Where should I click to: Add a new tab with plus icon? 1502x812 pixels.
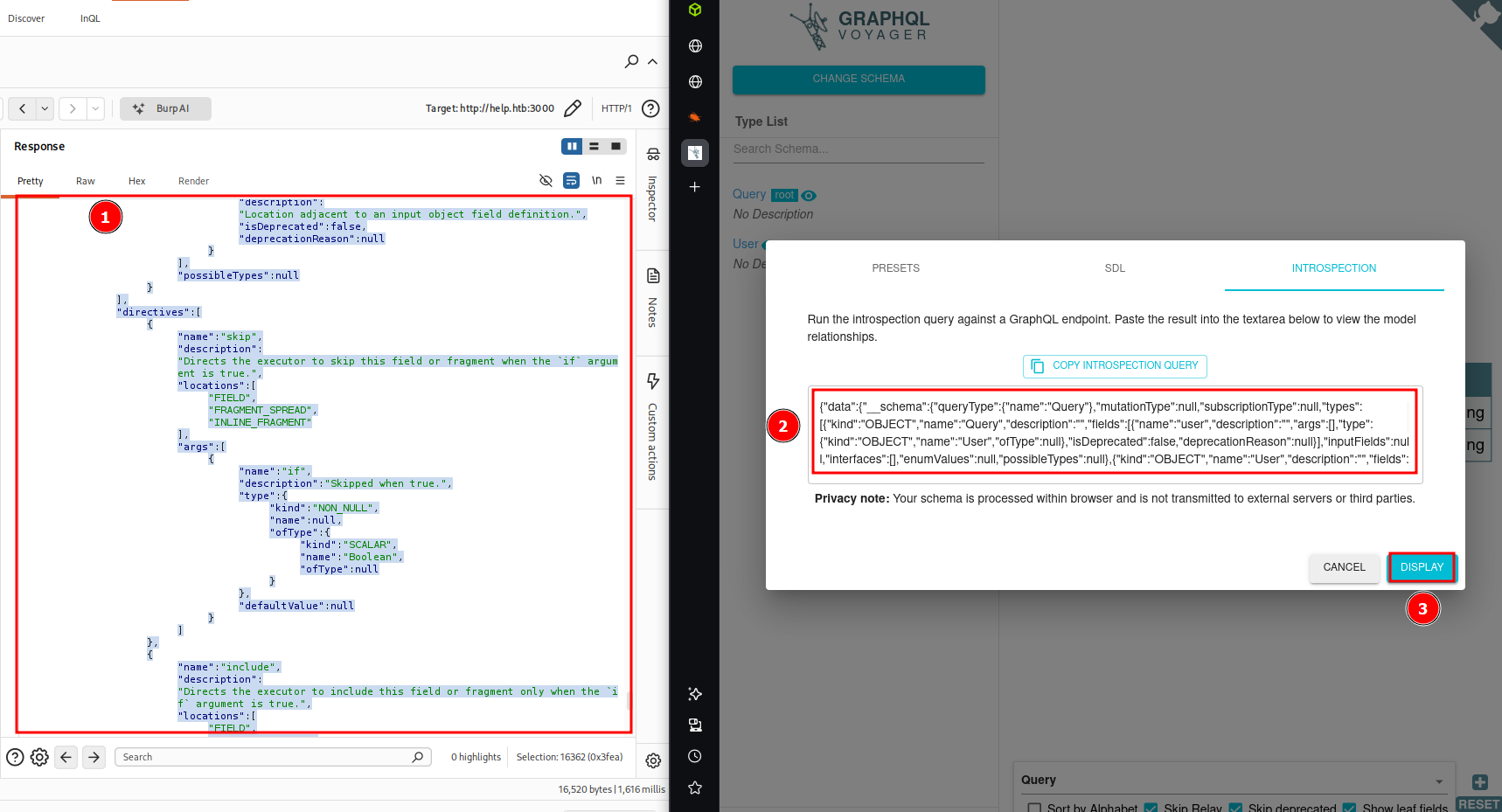[x=694, y=187]
